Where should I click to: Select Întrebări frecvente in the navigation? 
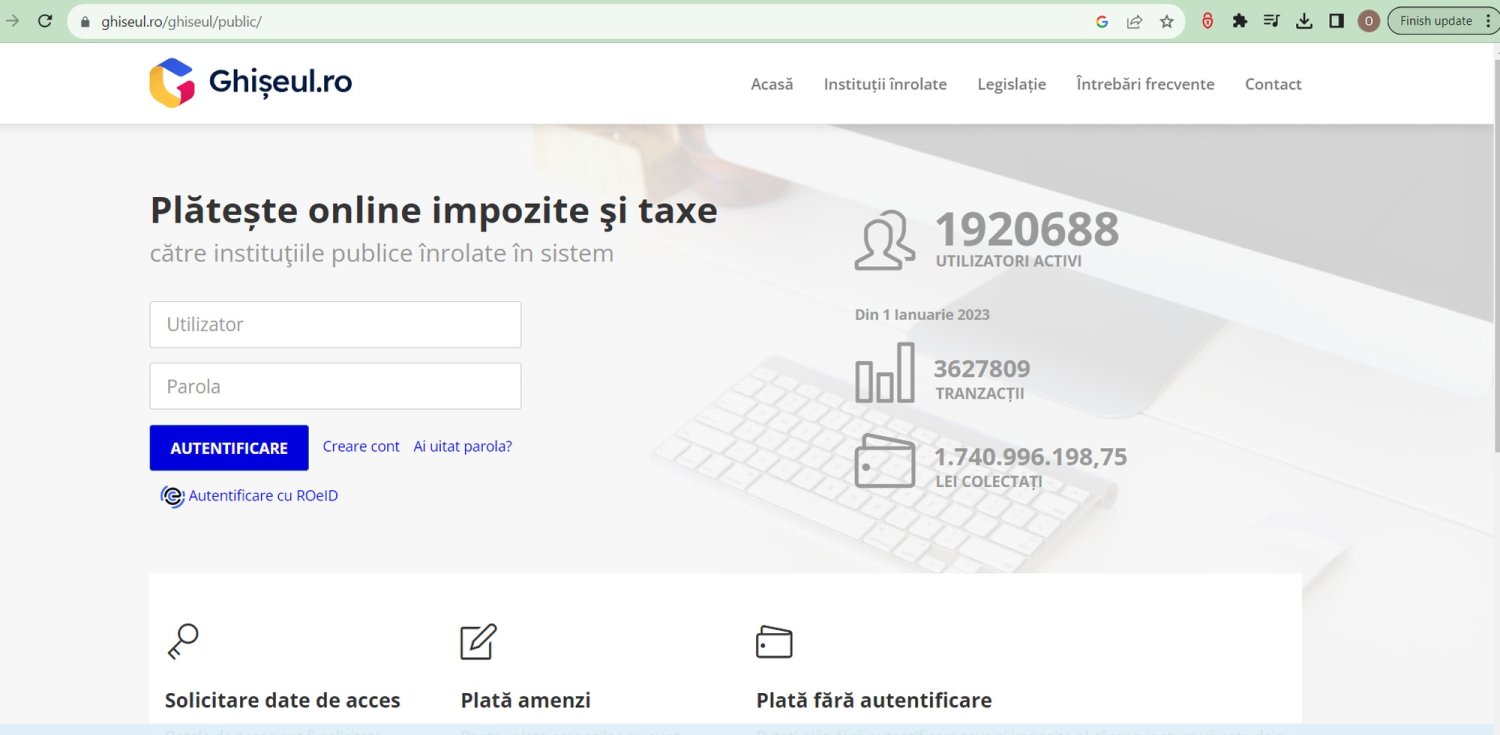[1145, 84]
